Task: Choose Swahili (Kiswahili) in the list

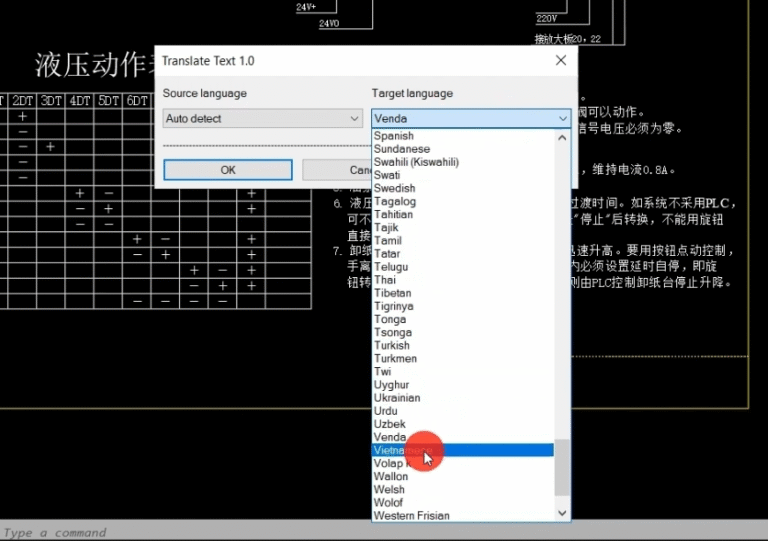Action: pyautogui.click(x=463, y=162)
